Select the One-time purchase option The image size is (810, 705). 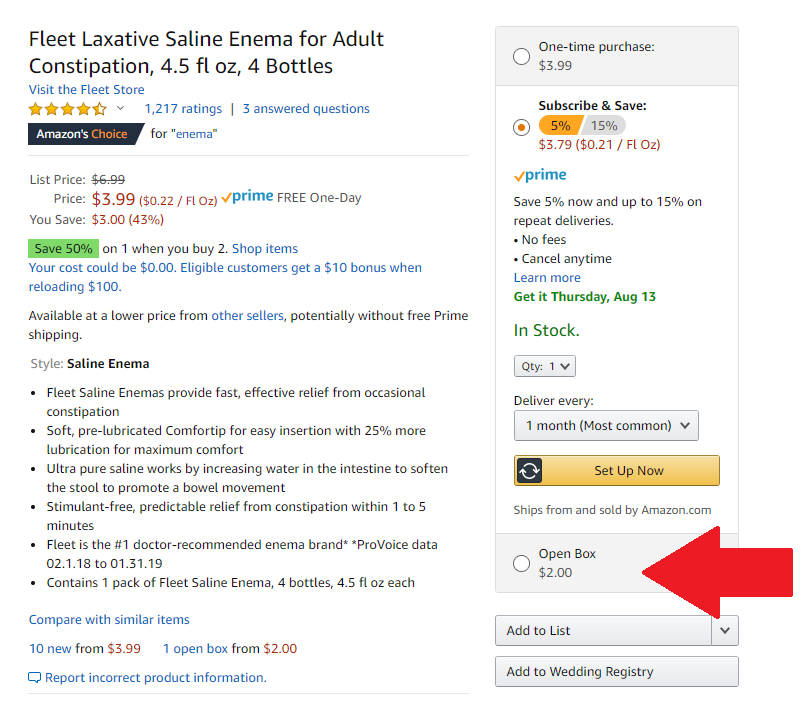coord(521,56)
